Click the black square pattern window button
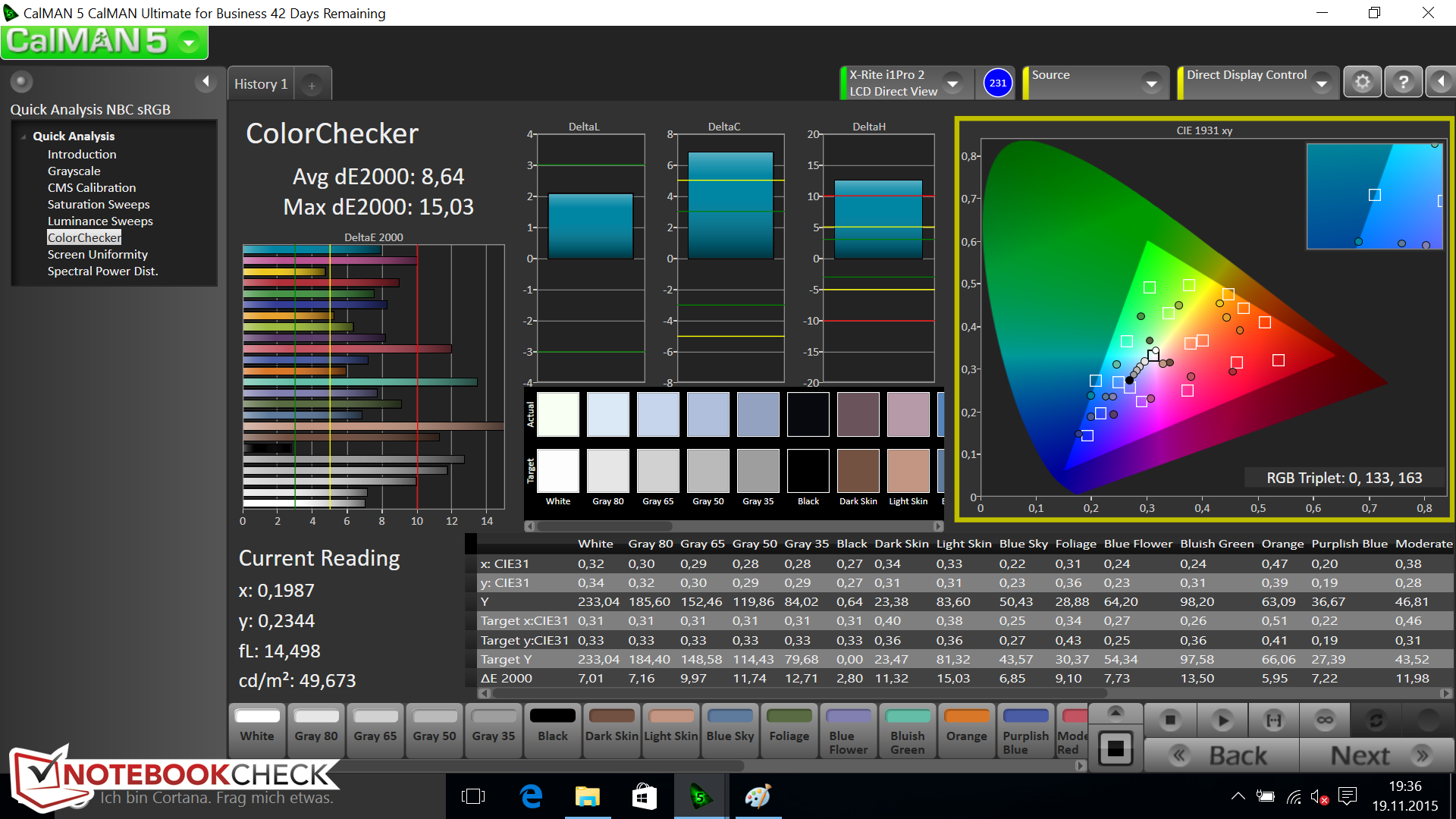The image size is (1456, 819). pos(1116,749)
